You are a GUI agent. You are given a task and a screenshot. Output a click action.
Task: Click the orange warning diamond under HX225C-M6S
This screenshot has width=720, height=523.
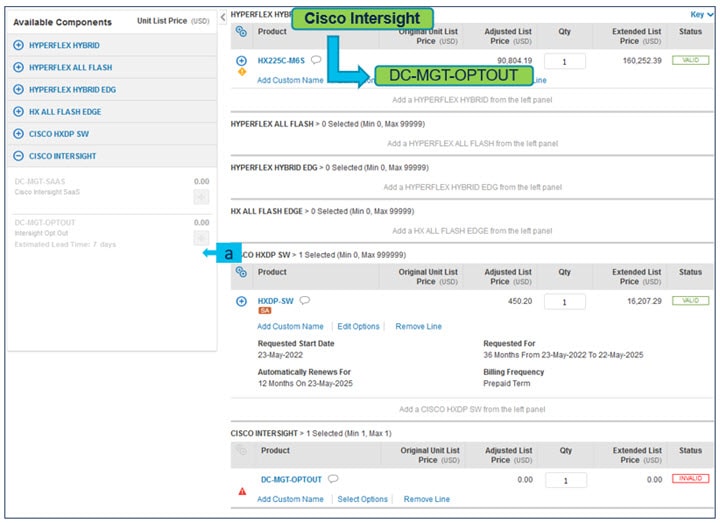point(241,73)
